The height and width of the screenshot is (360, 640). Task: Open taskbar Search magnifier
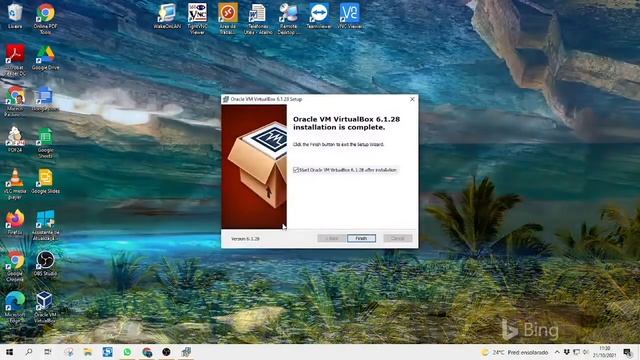point(29,352)
